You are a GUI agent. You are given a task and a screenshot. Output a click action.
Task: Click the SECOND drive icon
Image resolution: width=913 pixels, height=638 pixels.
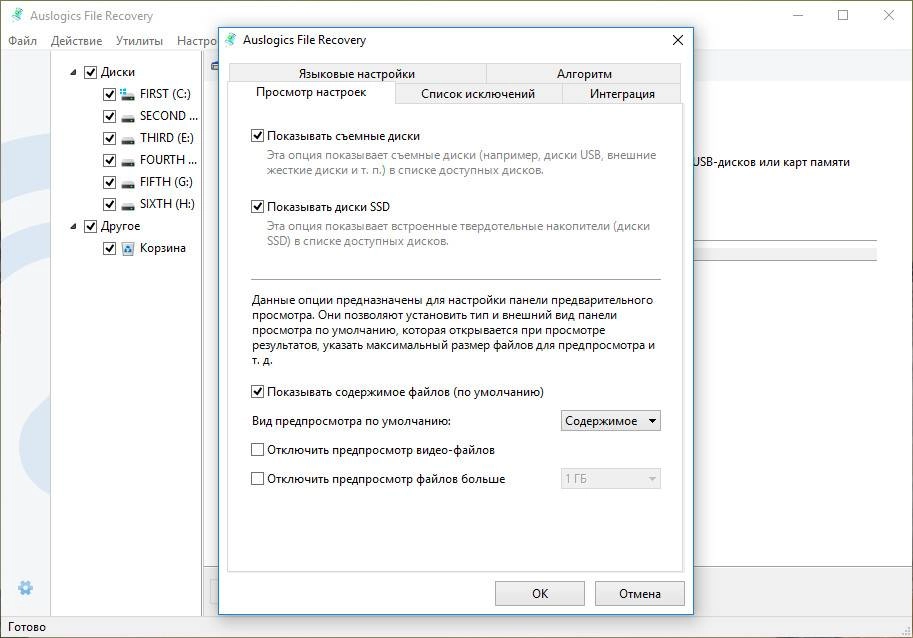click(128, 116)
